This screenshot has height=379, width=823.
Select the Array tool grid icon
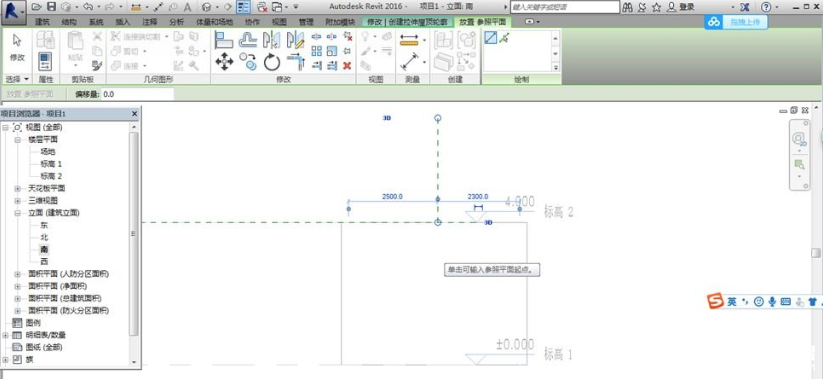pos(316,51)
